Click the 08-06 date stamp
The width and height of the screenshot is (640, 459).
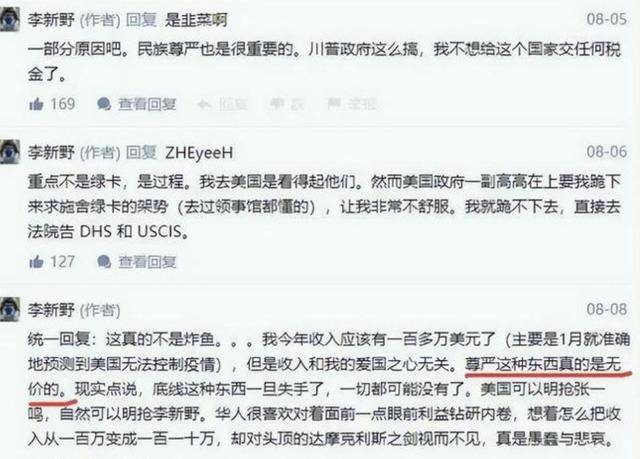(607, 152)
